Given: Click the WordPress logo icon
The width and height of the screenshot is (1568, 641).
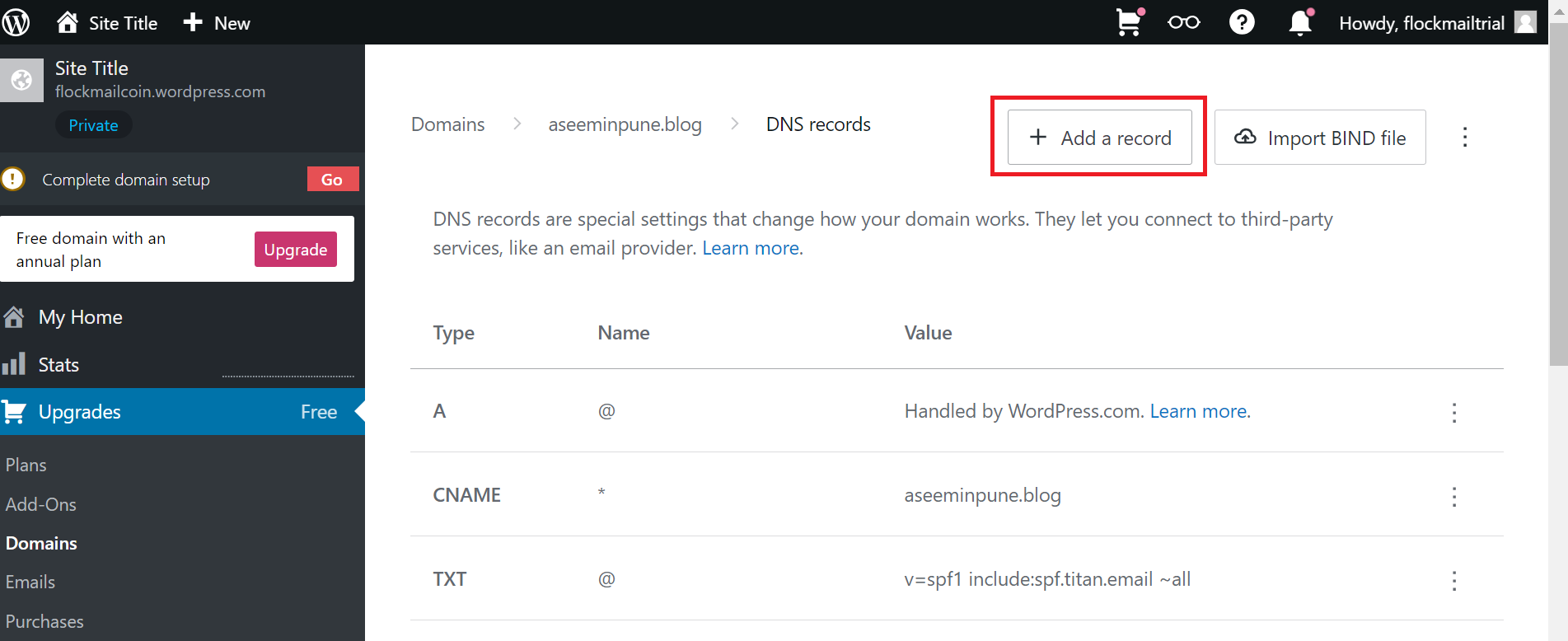Looking at the screenshot, I should (x=16, y=22).
